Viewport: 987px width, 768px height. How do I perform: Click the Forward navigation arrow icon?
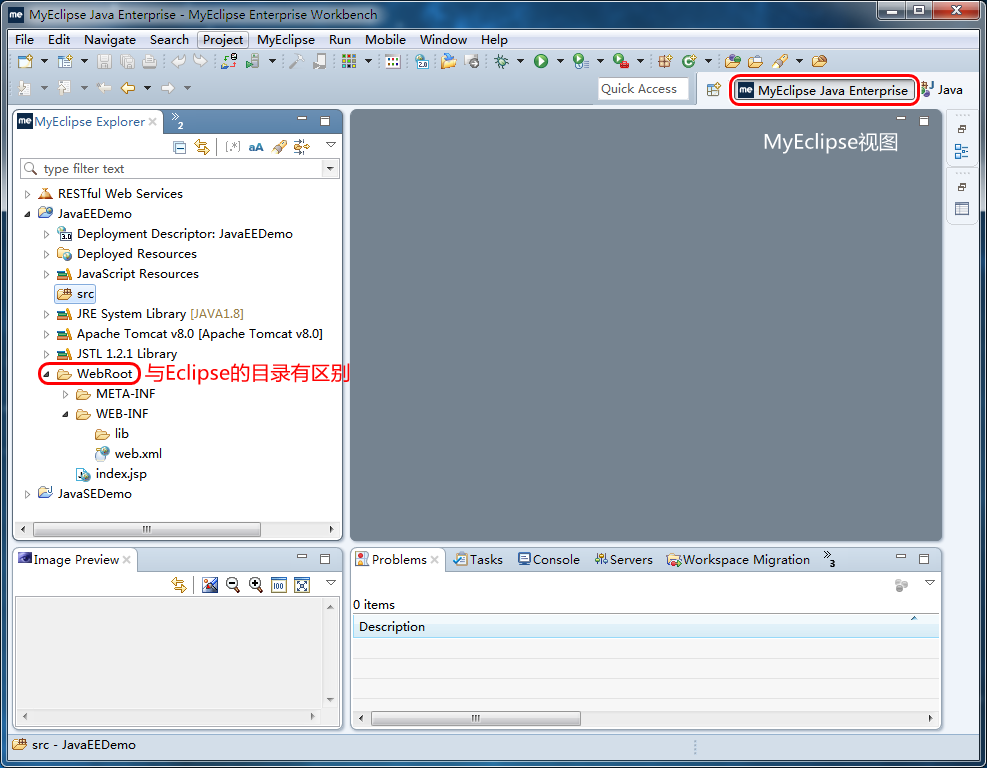(x=167, y=88)
